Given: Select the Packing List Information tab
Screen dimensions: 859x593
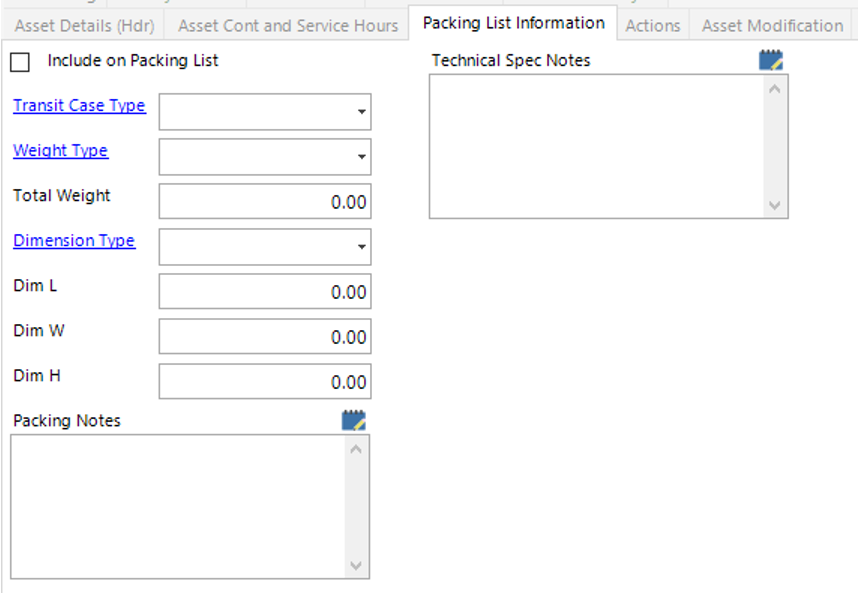Looking at the screenshot, I should point(514,23).
